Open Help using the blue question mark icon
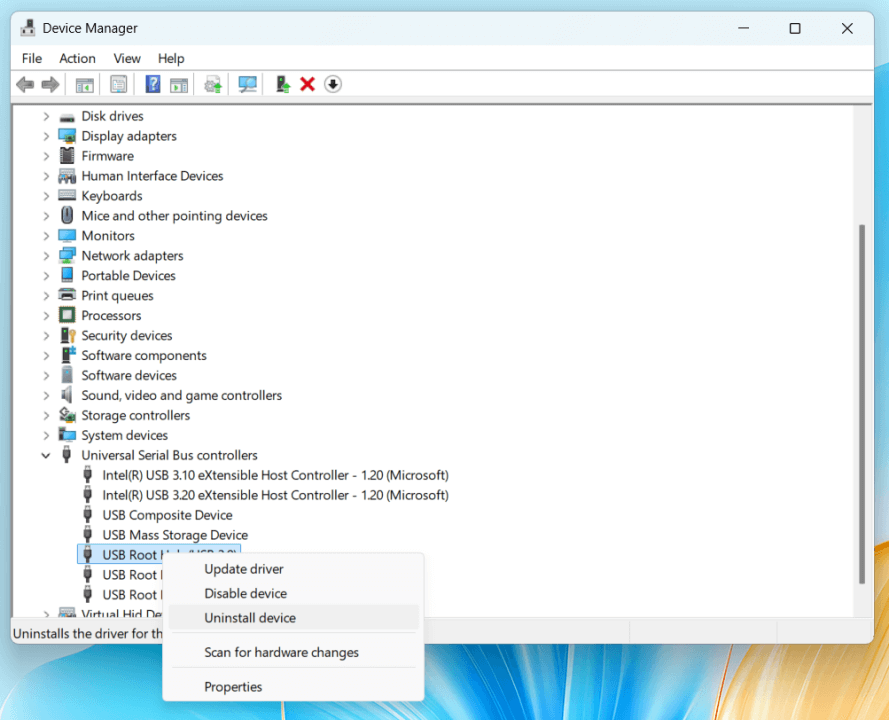 tap(151, 84)
